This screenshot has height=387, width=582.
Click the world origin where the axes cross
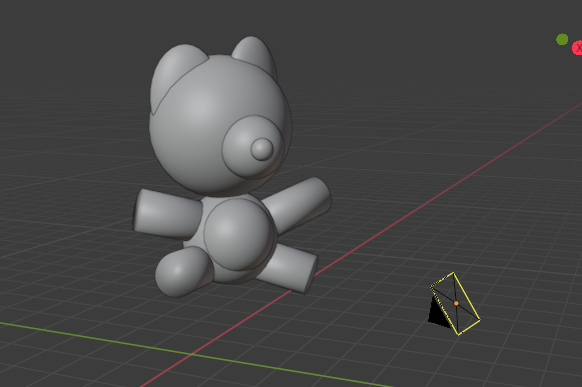coord(191,355)
